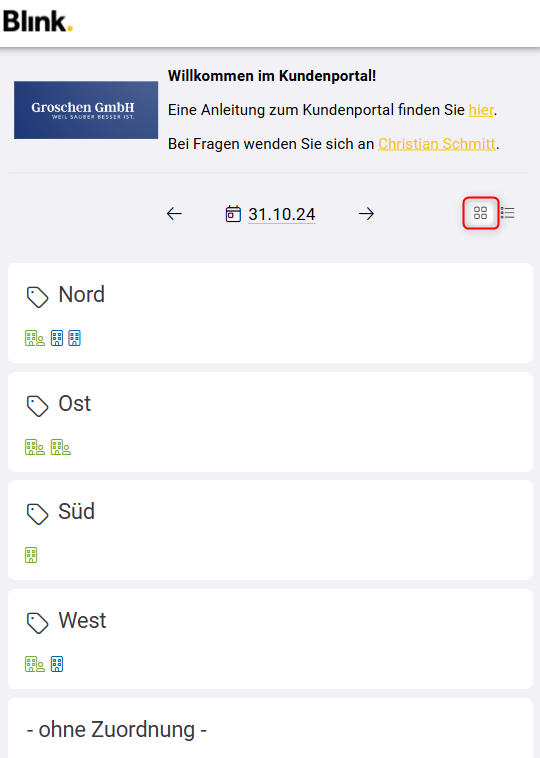Open the calendar icon date picker
540x758 pixels.
coord(233,214)
